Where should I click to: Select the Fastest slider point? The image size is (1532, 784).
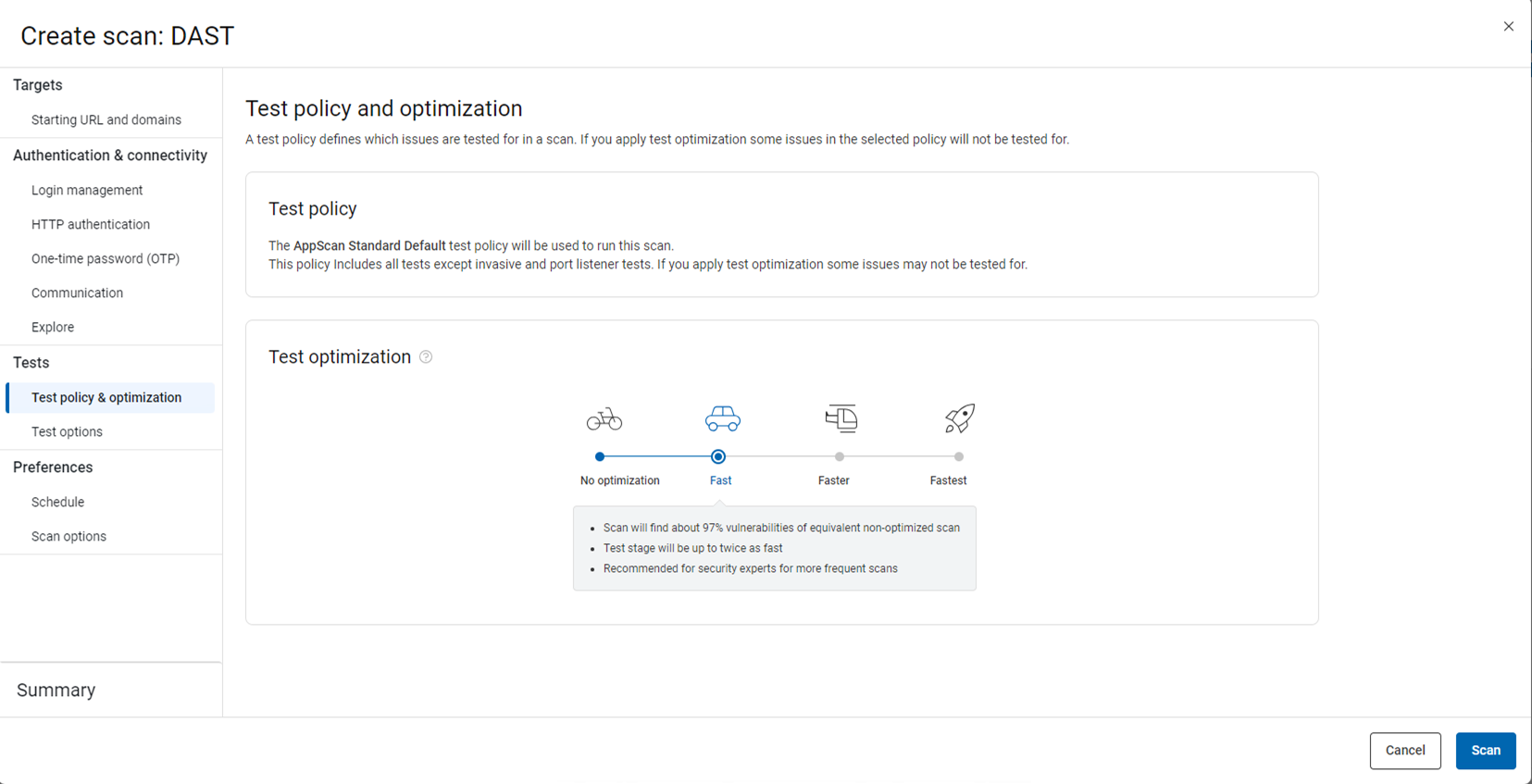pyautogui.click(x=959, y=456)
